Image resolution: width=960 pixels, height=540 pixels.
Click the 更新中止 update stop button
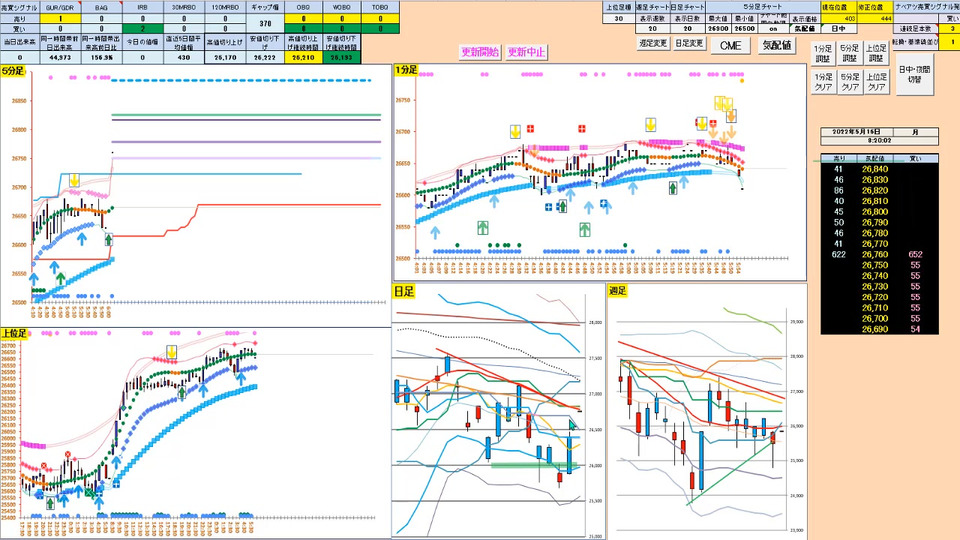coord(527,52)
